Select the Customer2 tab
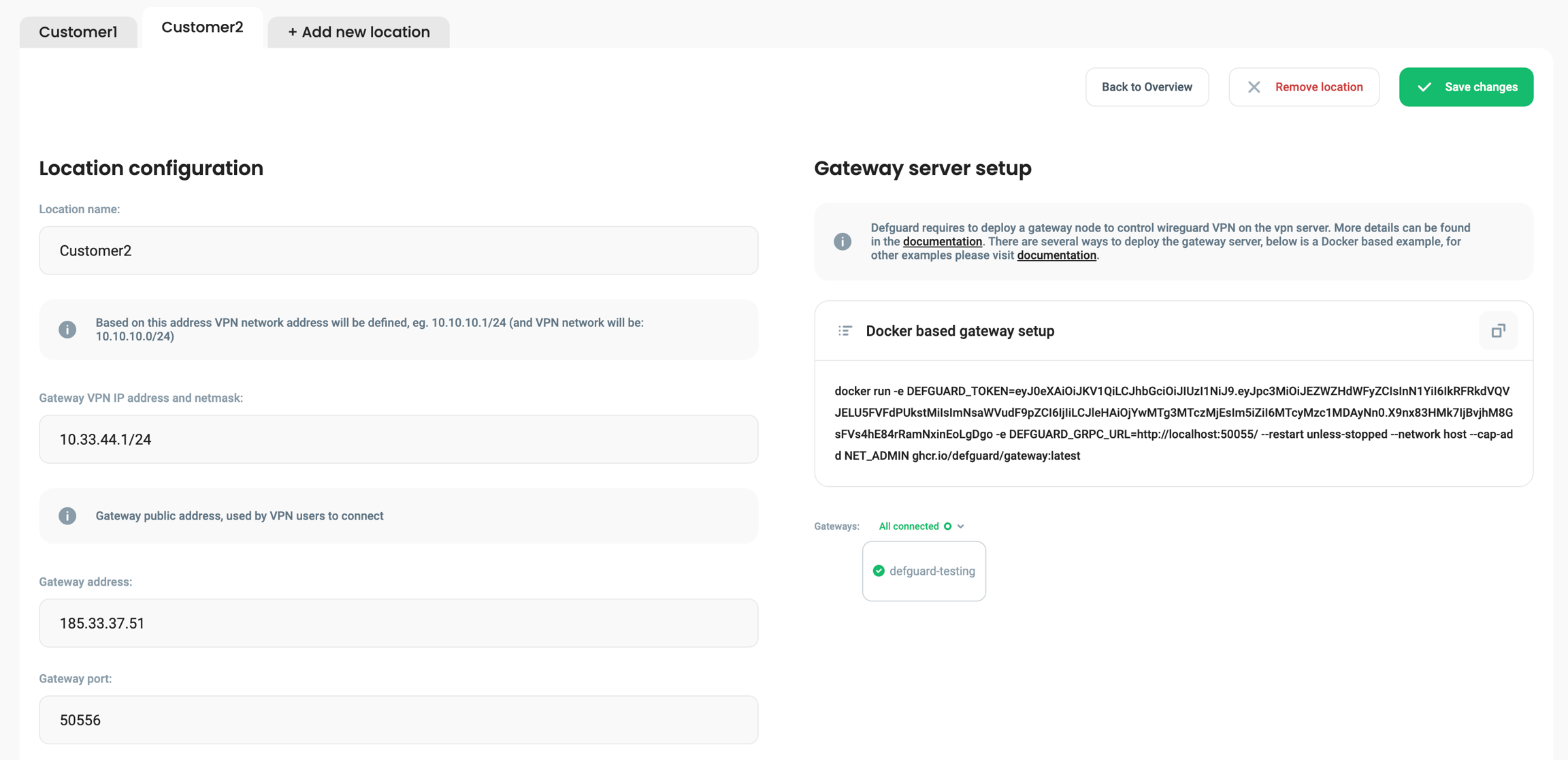 pyautogui.click(x=202, y=27)
